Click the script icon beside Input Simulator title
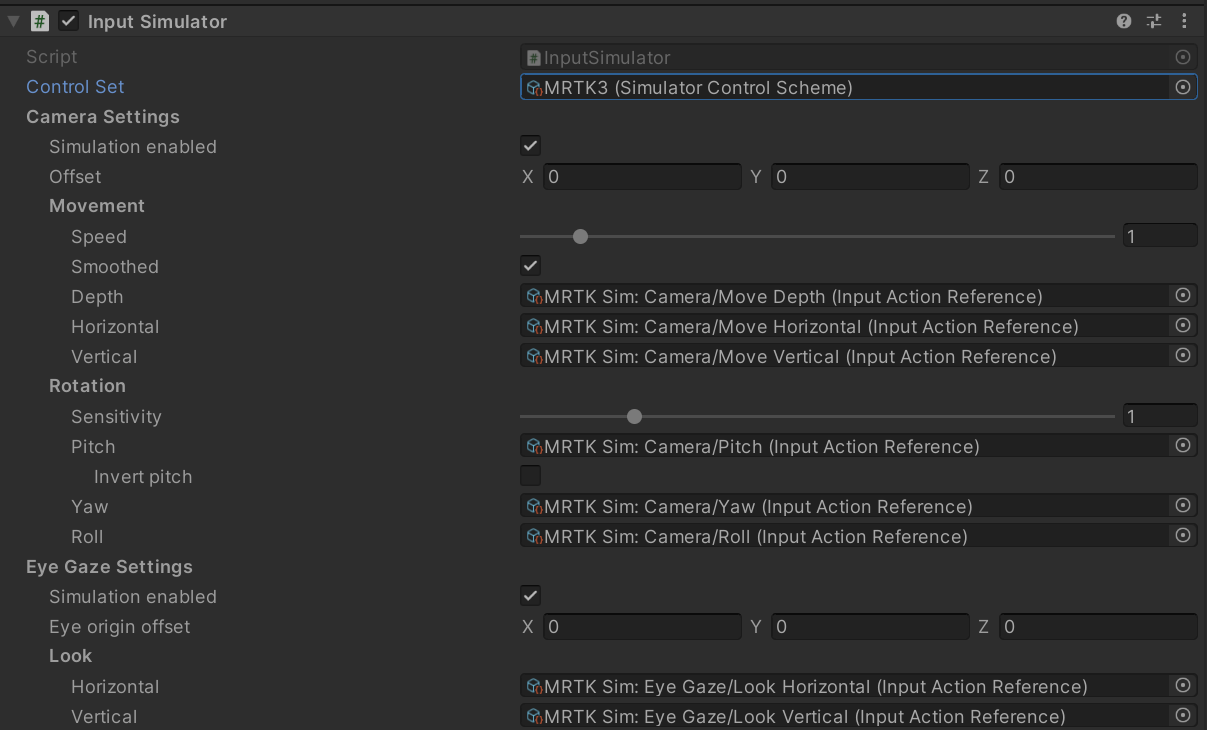 40,21
